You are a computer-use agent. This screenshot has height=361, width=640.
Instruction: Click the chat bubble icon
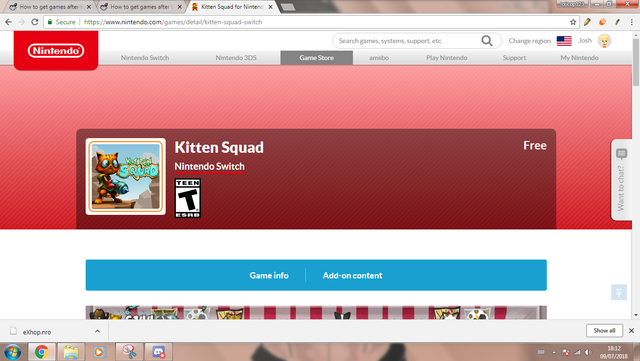[x=621, y=154]
